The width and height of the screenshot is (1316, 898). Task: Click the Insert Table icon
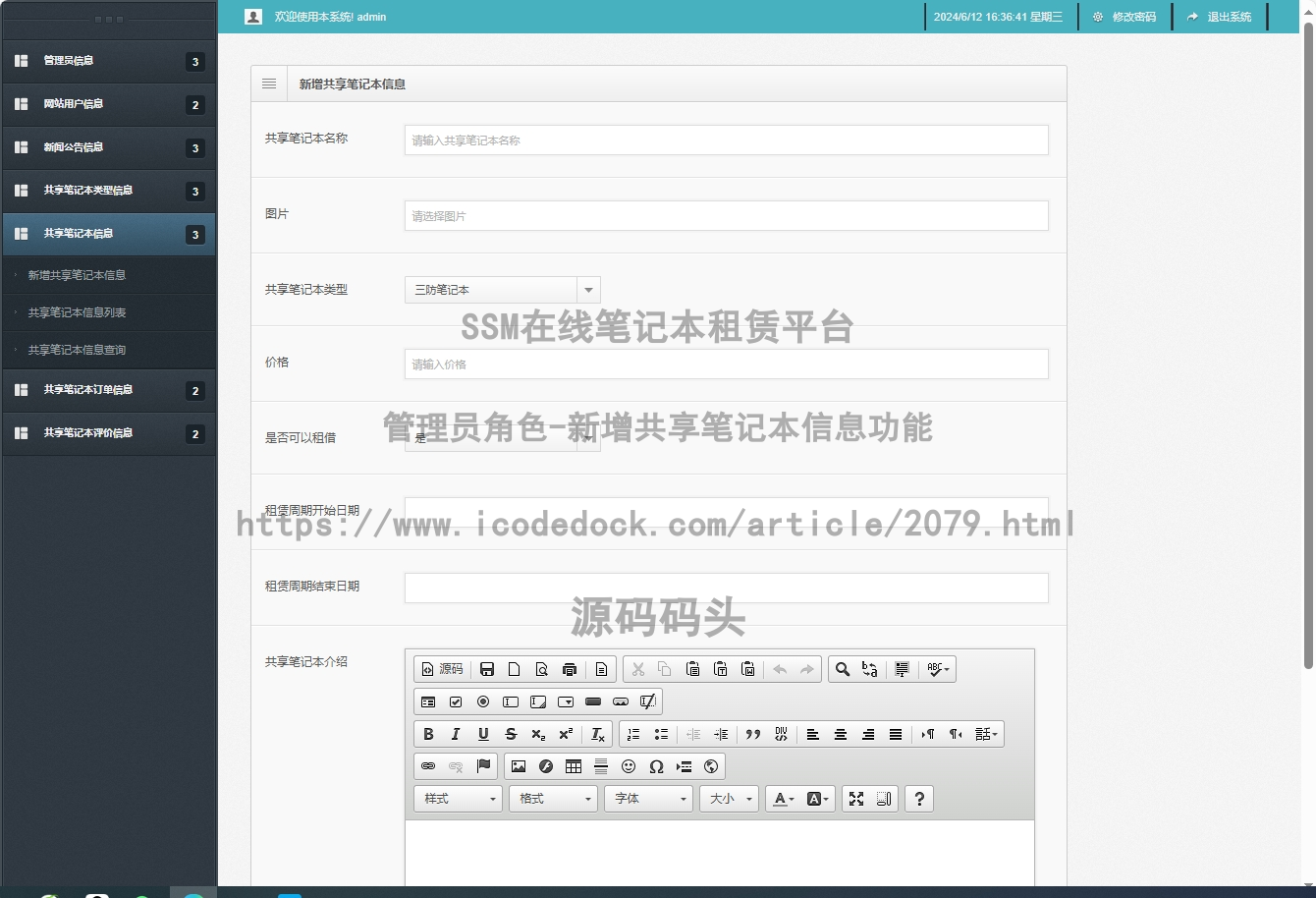[574, 766]
